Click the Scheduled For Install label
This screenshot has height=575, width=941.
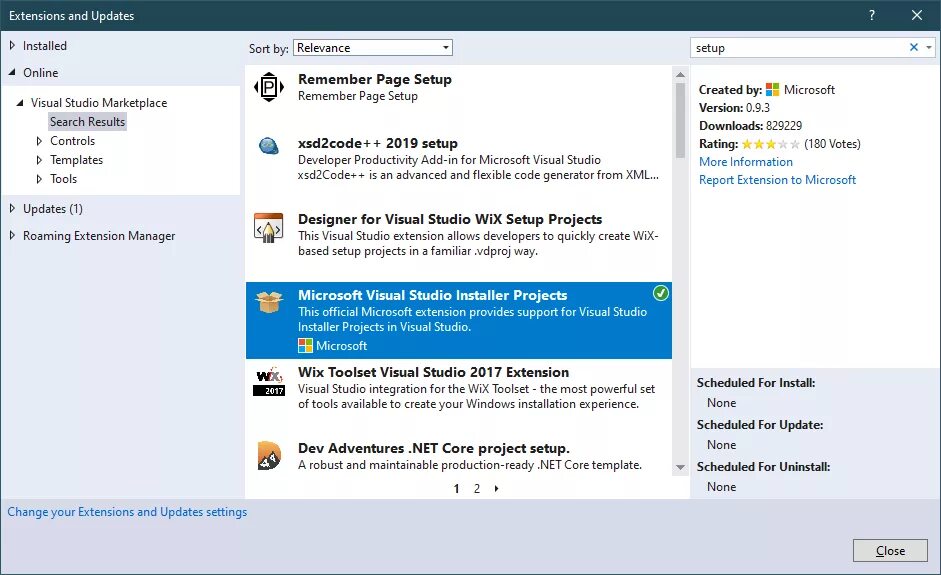(x=756, y=383)
